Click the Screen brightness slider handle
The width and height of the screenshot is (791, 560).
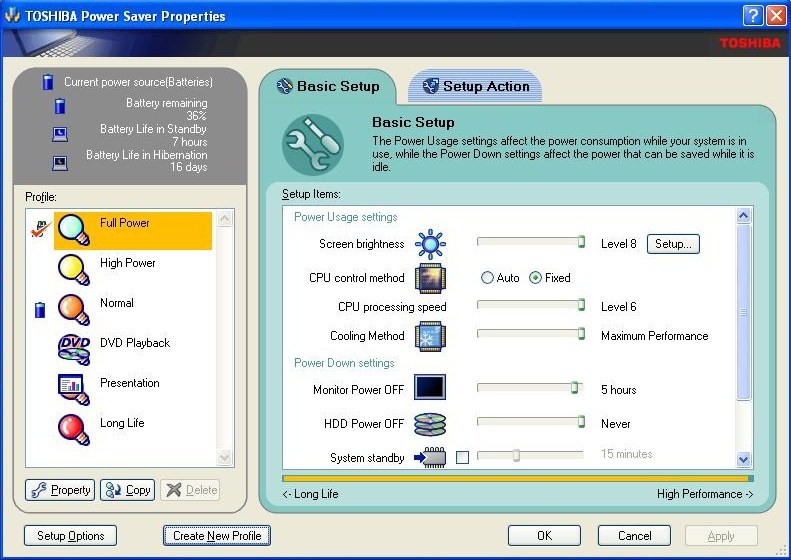click(x=581, y=242)
